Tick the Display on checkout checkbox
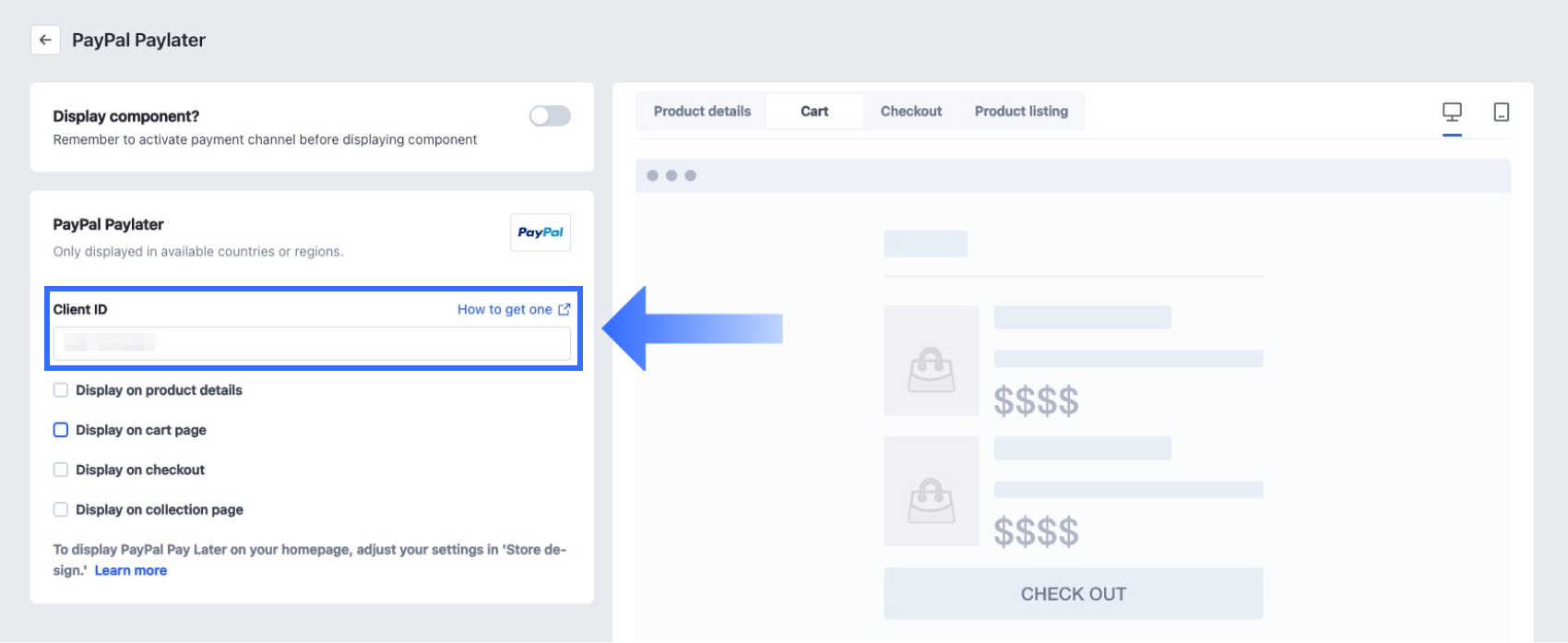 pos(61,470)
